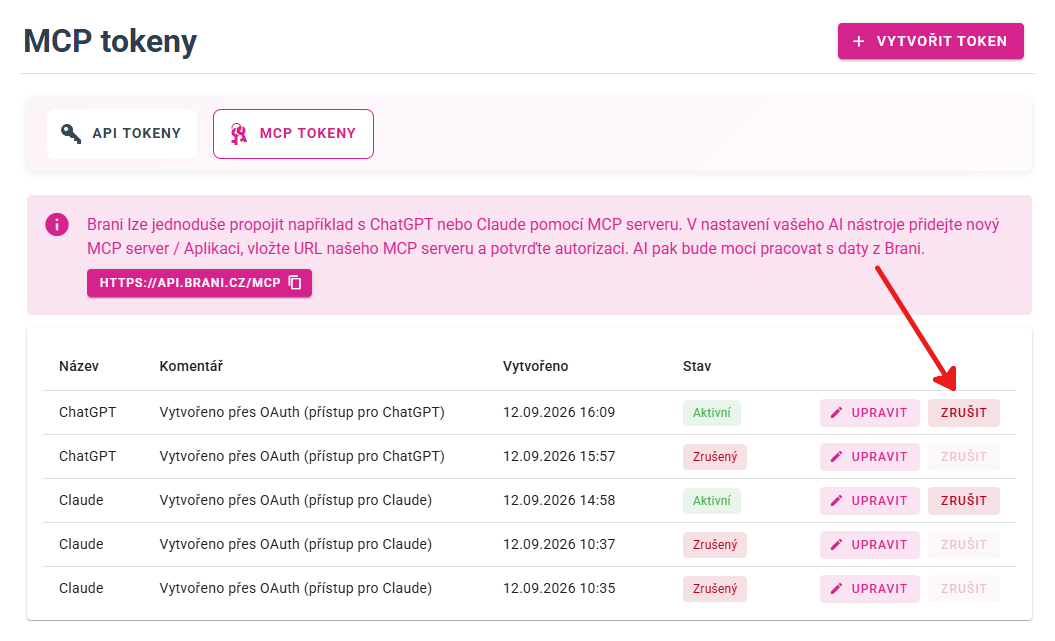Click the key icon beside API Tokeny
This screenshot has height=641, width=1055.
coord(71,133)
